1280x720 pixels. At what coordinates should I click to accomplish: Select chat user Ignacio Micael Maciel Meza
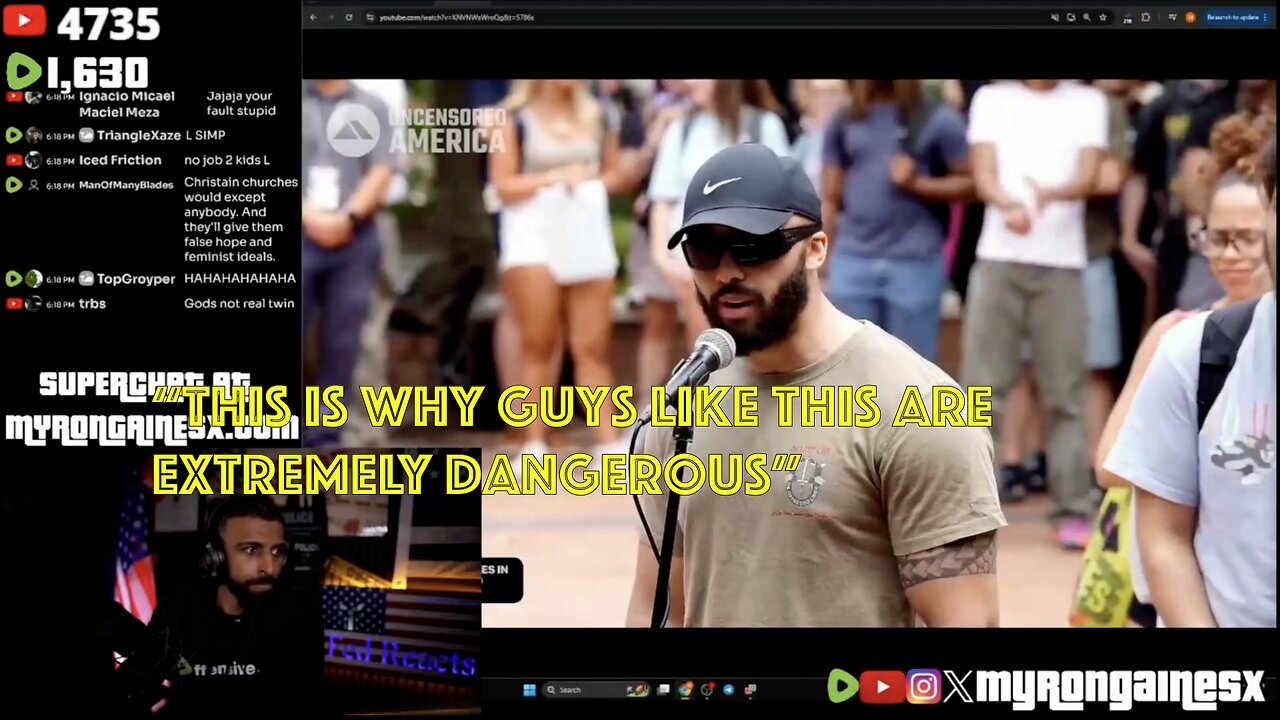click(126, 103)
